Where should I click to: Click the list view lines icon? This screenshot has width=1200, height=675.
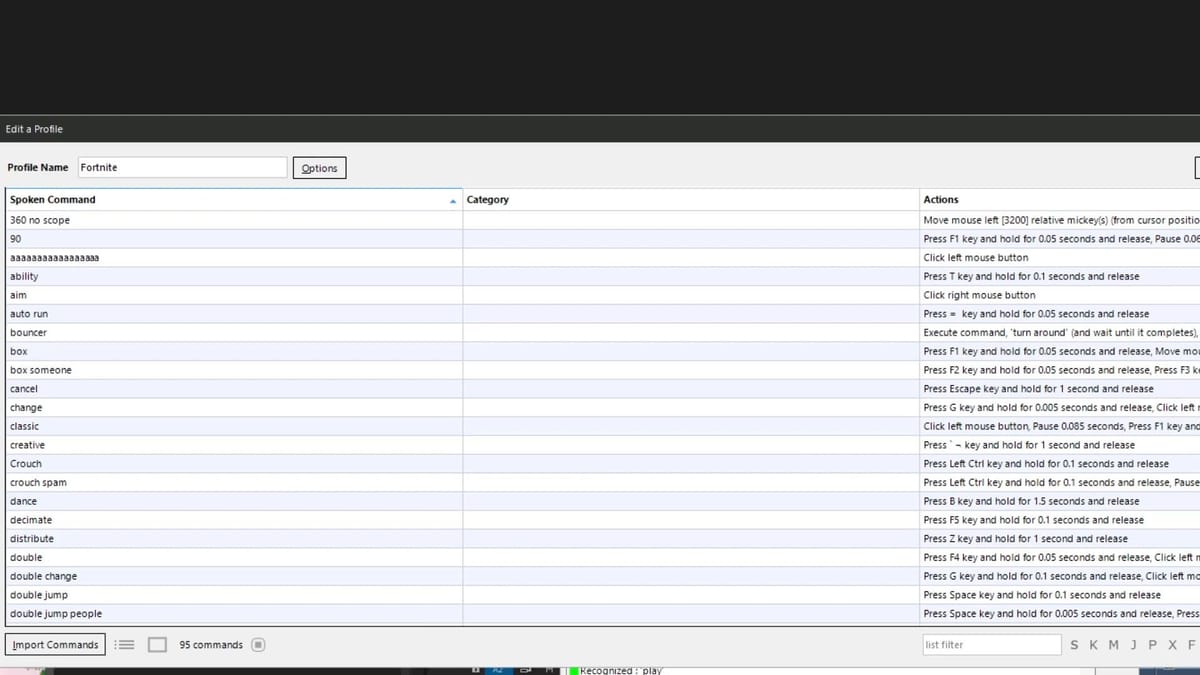pos(124,645)
